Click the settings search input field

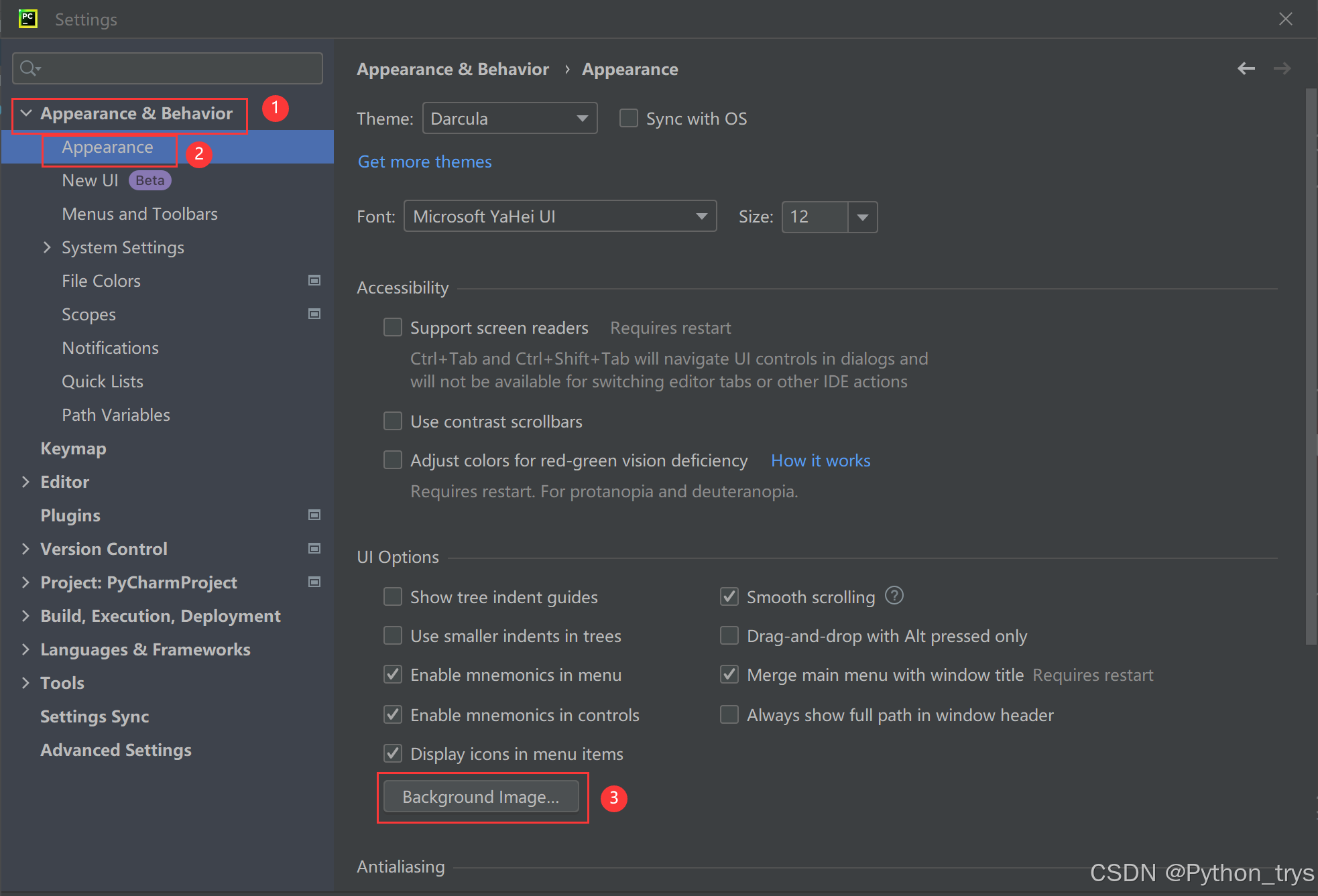(x=178, y=68)
